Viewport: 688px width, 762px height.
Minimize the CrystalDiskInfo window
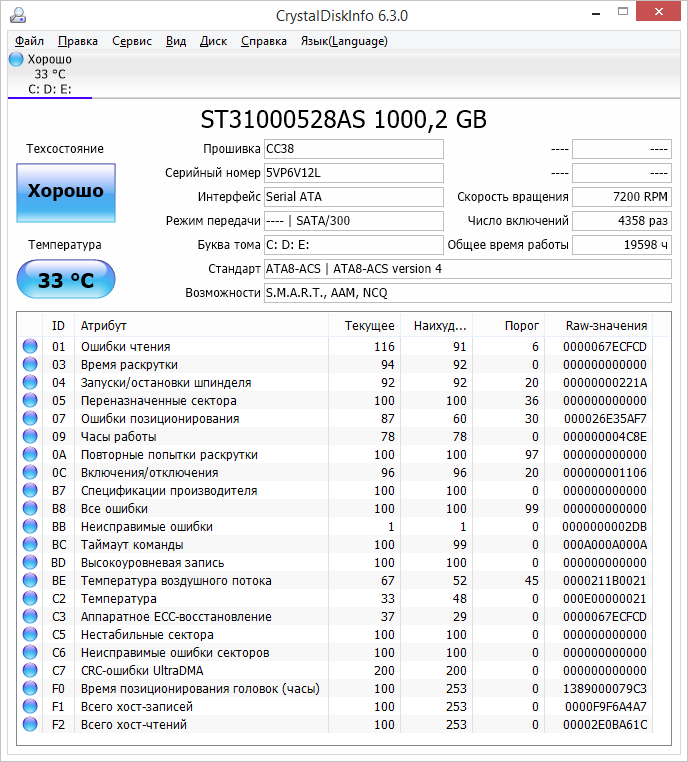coord(596,13)
